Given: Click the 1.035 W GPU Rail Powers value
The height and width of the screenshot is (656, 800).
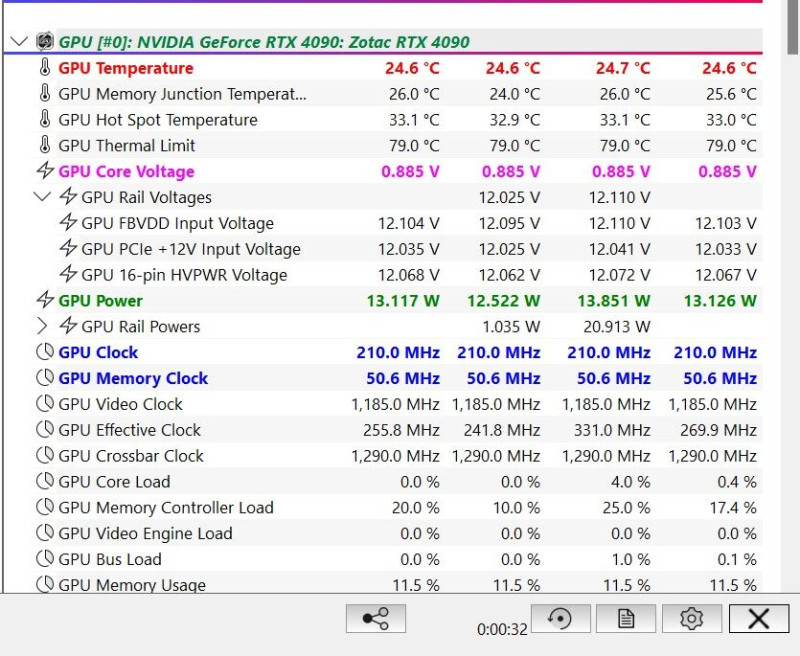Looking at the screenshot, I should pos(511,327).
